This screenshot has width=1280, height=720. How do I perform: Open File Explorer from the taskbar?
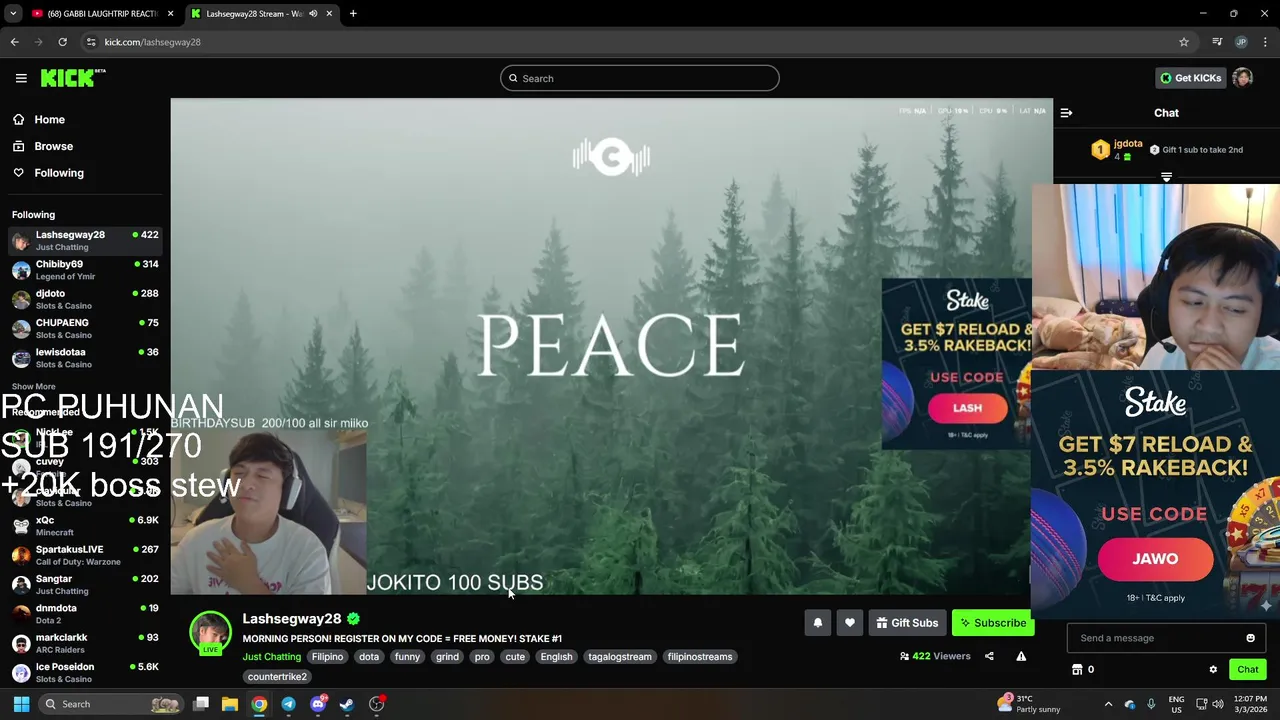pyautogui.click(x=229, y=704)
